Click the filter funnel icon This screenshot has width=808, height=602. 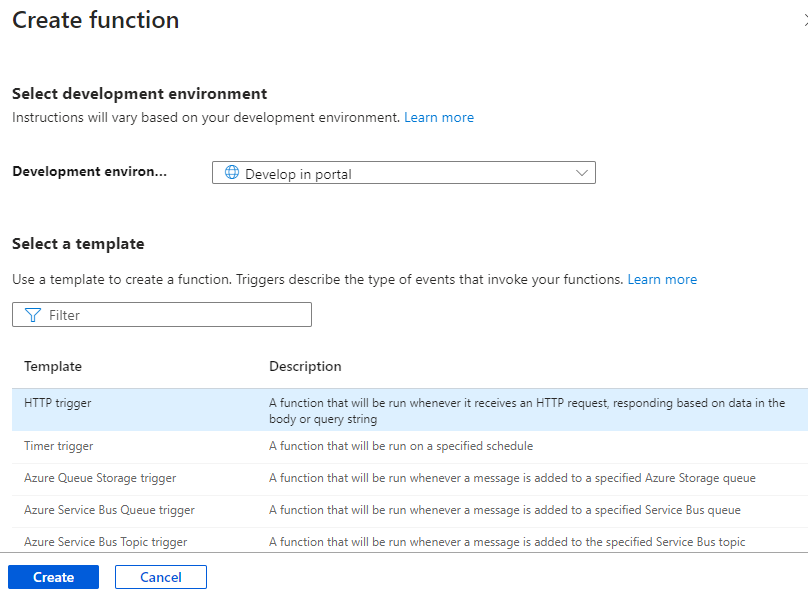coord(32,315)
